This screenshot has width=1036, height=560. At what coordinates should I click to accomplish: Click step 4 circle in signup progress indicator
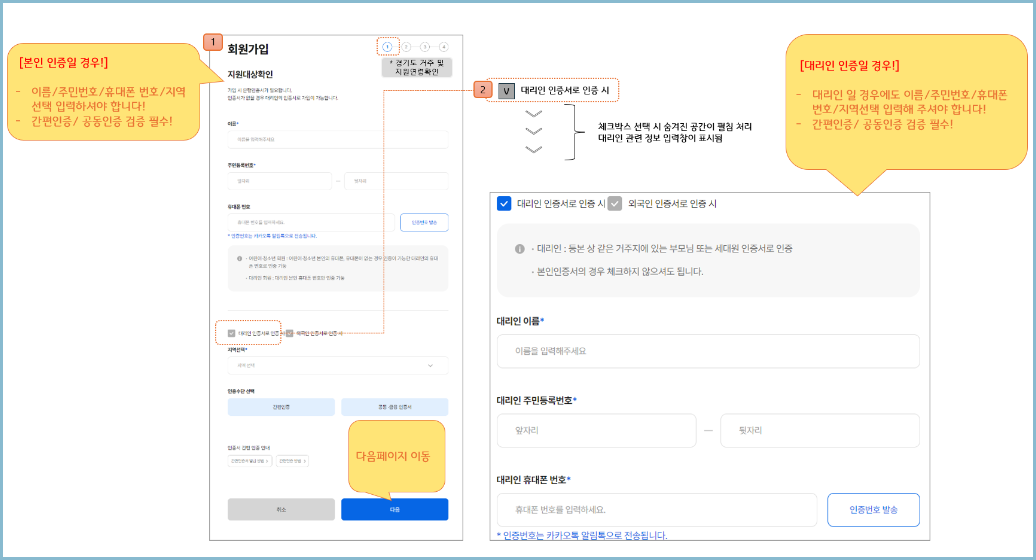(x=443, y=47)
